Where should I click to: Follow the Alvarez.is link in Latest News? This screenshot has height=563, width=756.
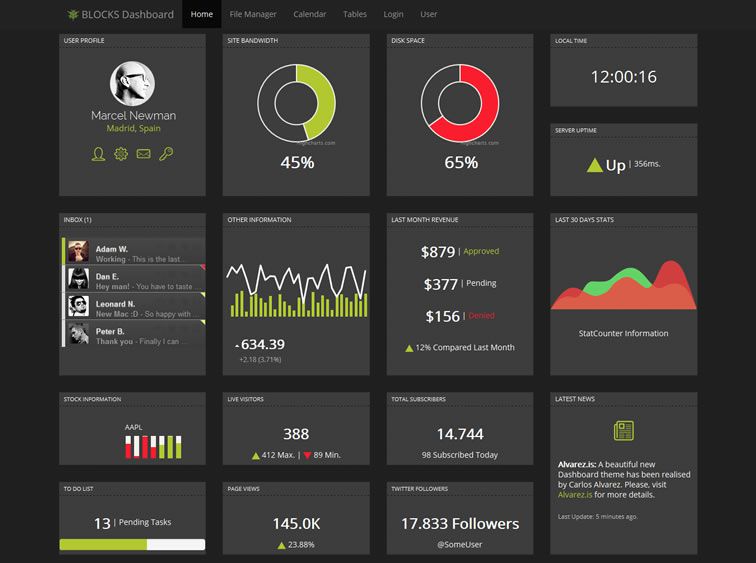[574, 494]
